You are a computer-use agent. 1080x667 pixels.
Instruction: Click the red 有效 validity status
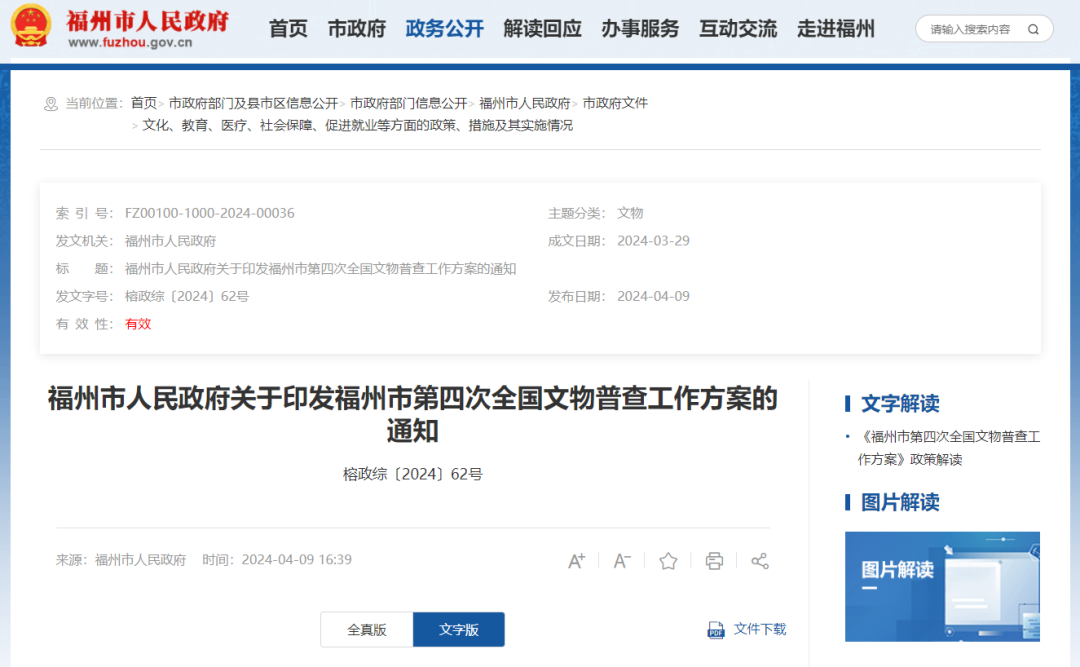point(138,324)
